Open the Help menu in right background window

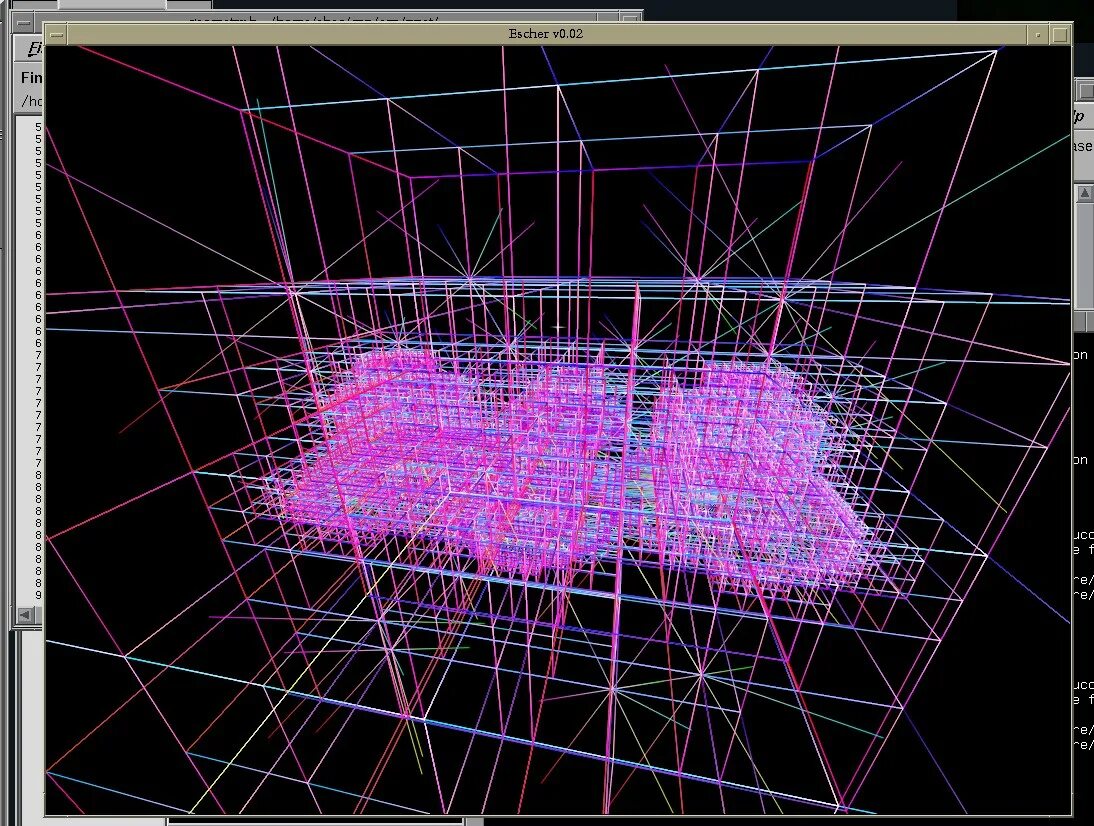coord(1078,117)
